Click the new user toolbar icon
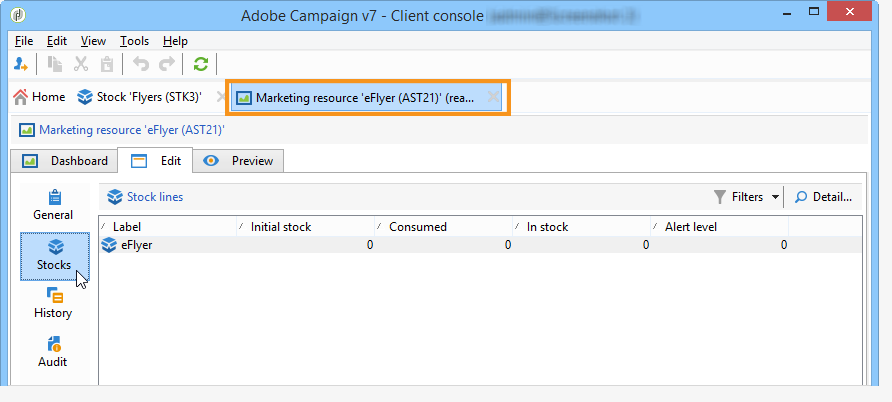 click(21, 64)
